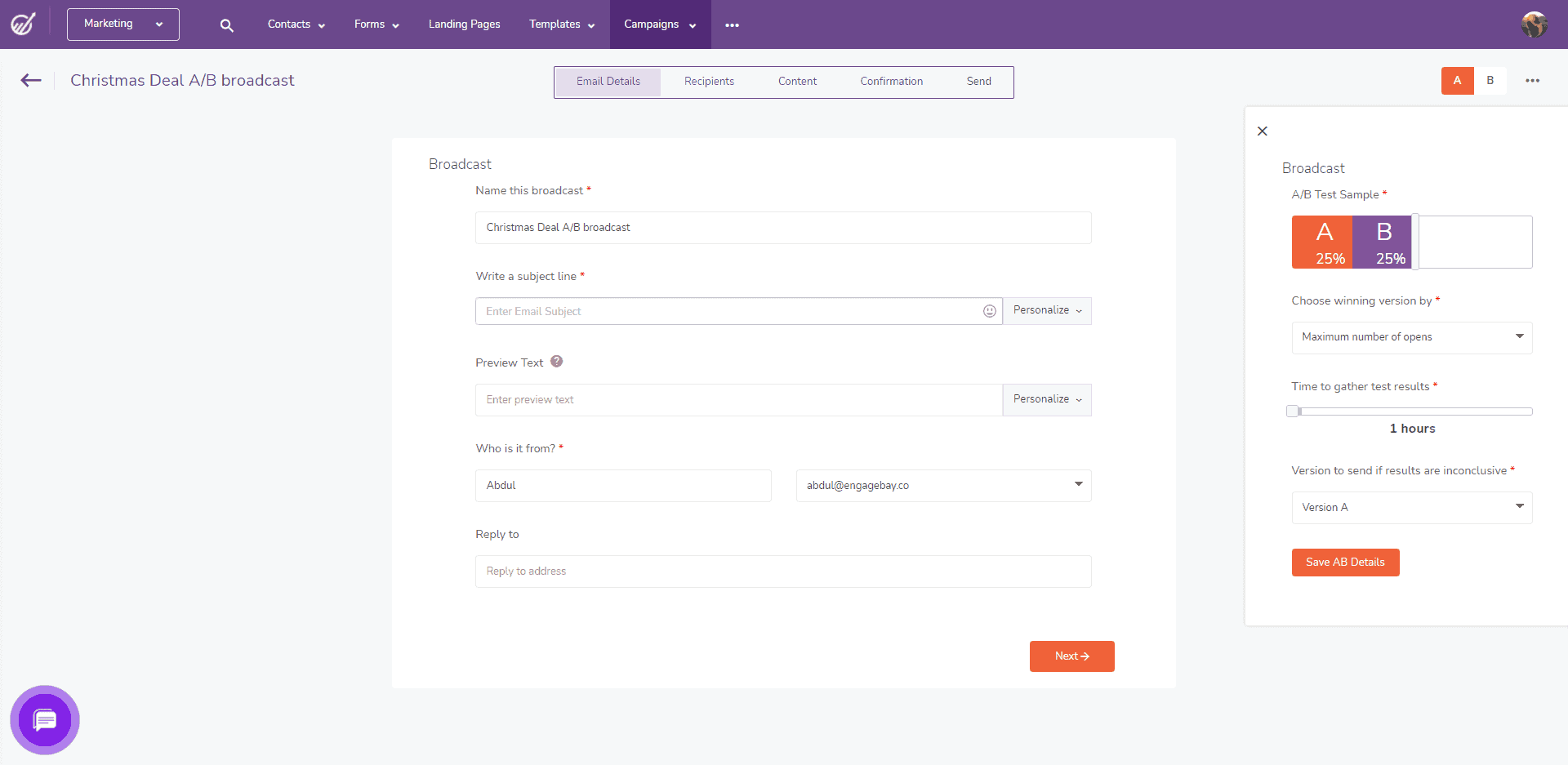
Task: Switch to version A toggle
Action: [x=1457, y=81]
